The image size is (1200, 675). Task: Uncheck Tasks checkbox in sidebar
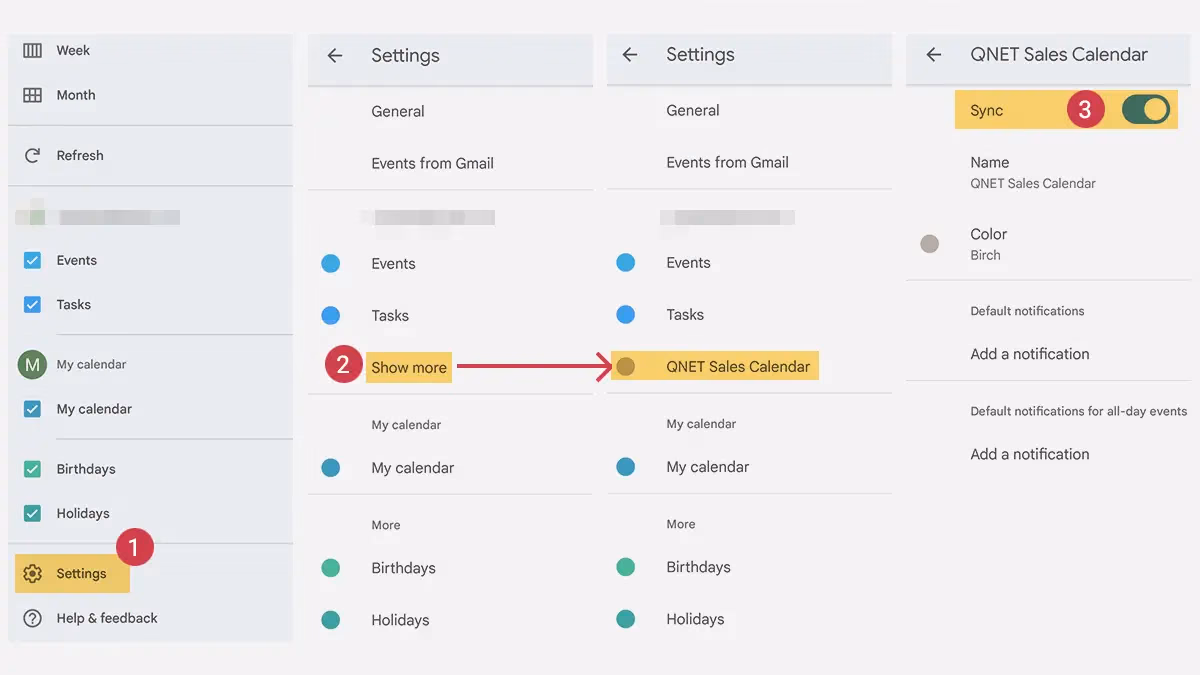coord(33,304)
